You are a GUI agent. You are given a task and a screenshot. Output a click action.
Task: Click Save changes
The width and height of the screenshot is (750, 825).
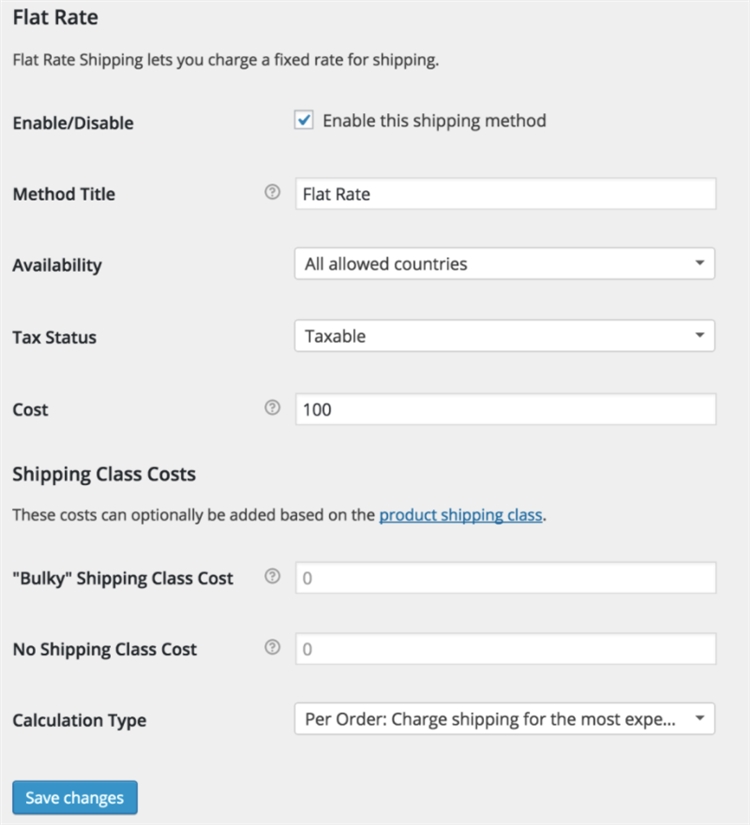click(x=74, y=797)
